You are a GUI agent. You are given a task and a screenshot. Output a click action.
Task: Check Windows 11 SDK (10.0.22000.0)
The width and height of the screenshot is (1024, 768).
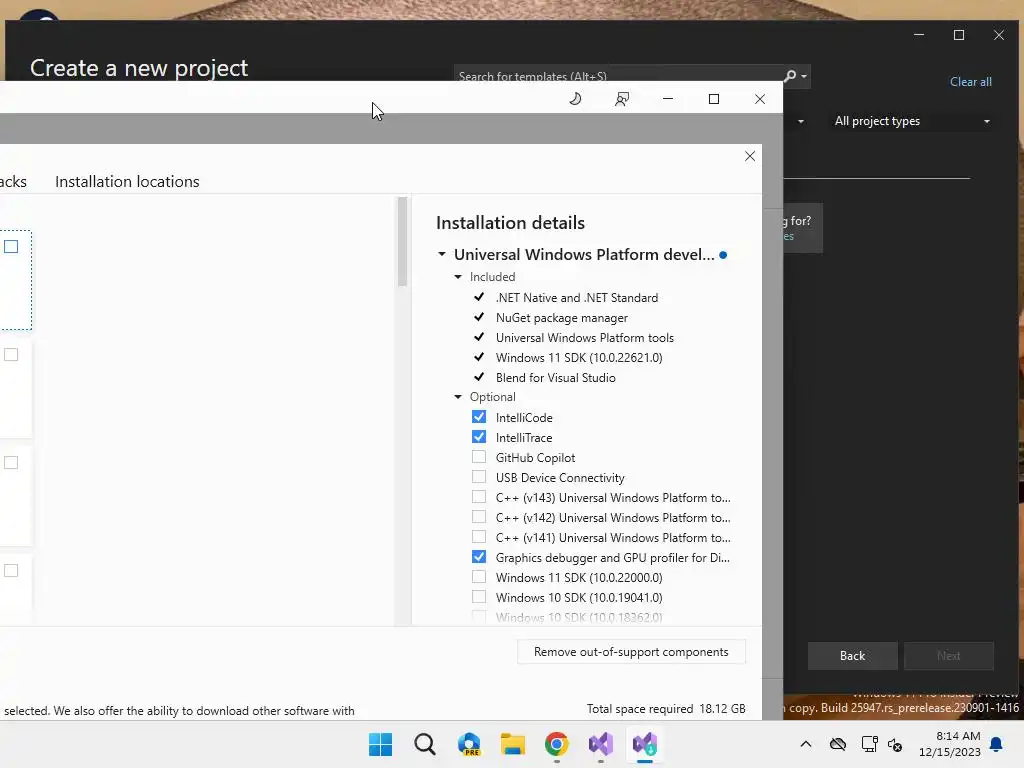(479, 577)
